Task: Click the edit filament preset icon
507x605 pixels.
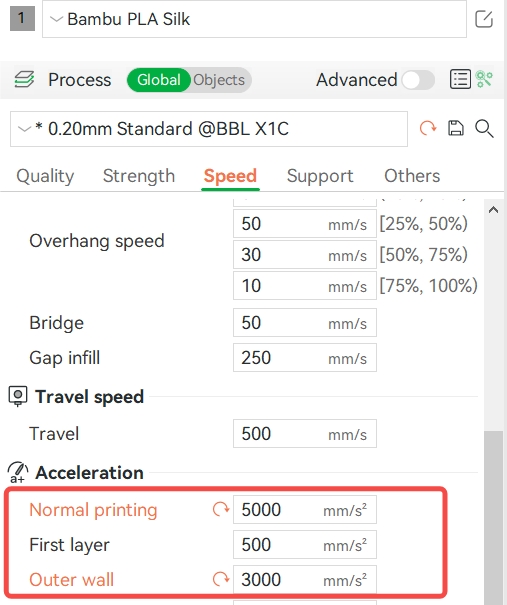Action: (x=484, y=19)
